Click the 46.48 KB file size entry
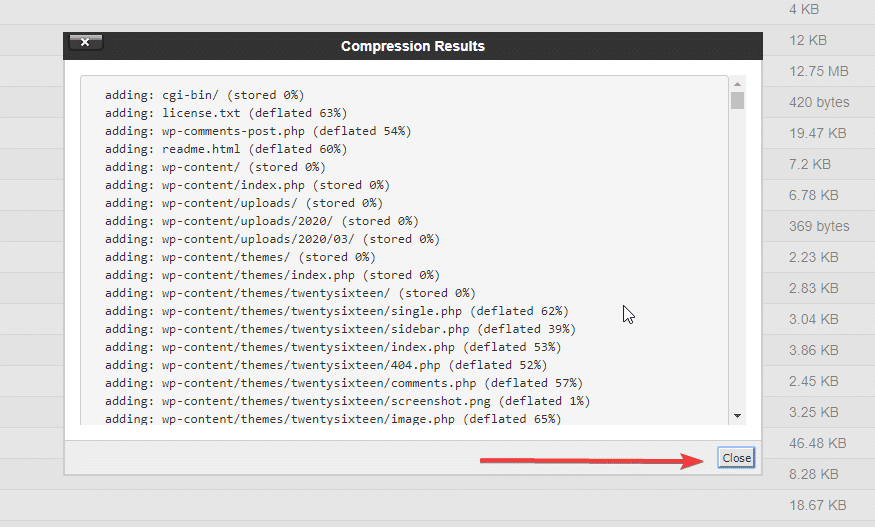This screenshot has width=875, height=527. pyautogui.click(x=817, y=442)
